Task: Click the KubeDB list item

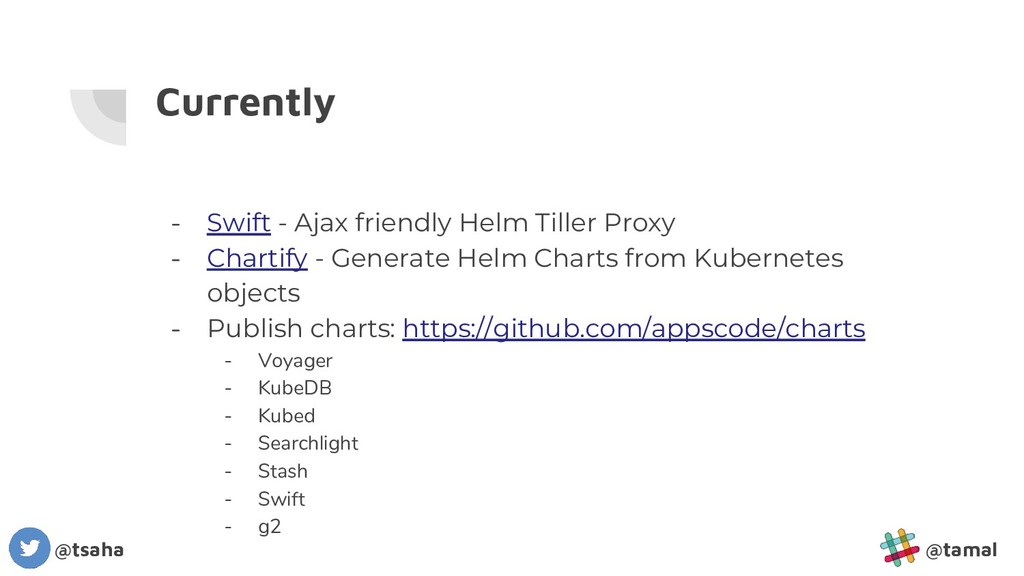Action: pyautogui.click(x=295, y=388)
